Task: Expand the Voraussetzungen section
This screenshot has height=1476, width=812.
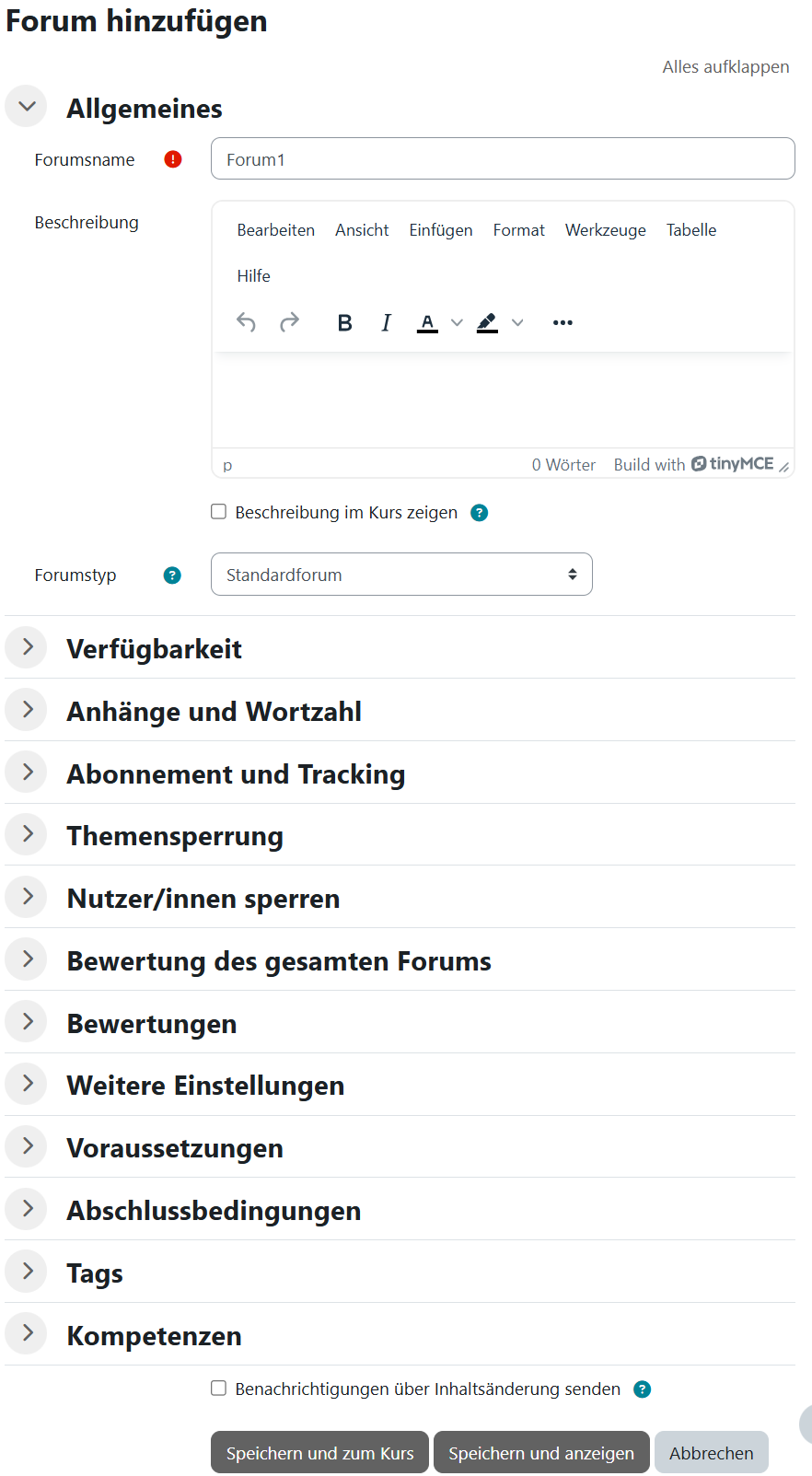Action: [27, 1146]
